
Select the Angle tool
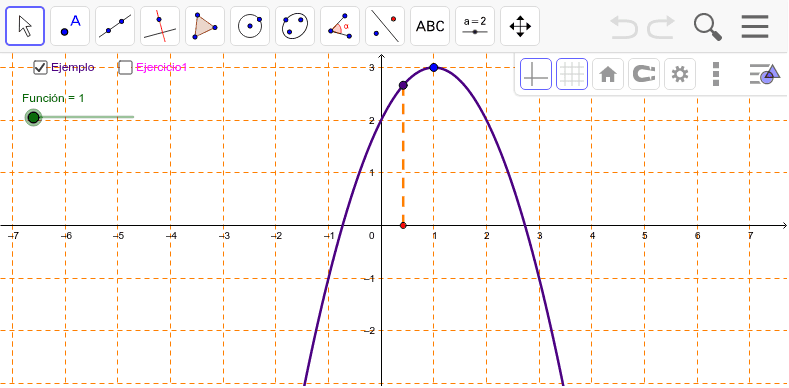click(340, 26)
